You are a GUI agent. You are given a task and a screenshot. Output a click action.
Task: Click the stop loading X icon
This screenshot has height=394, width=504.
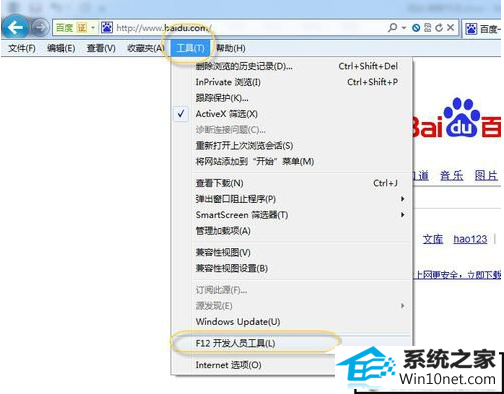point(450,28)
